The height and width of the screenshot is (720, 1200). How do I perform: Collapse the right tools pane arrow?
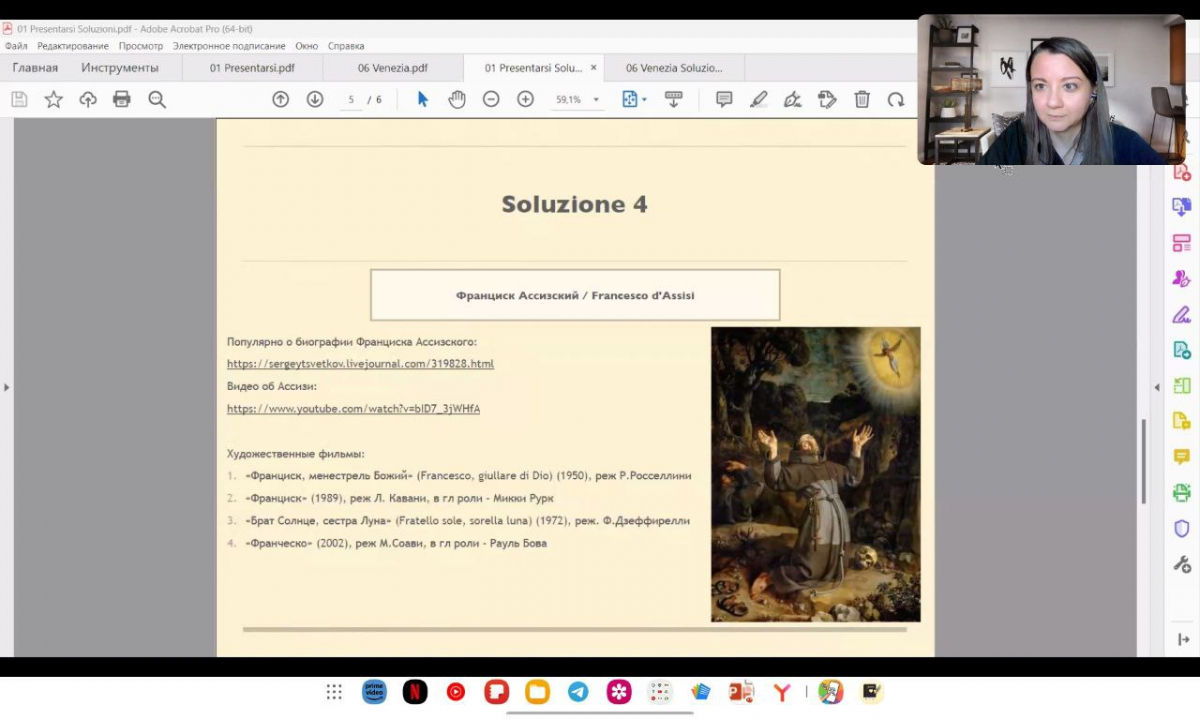pos(1157,387)
